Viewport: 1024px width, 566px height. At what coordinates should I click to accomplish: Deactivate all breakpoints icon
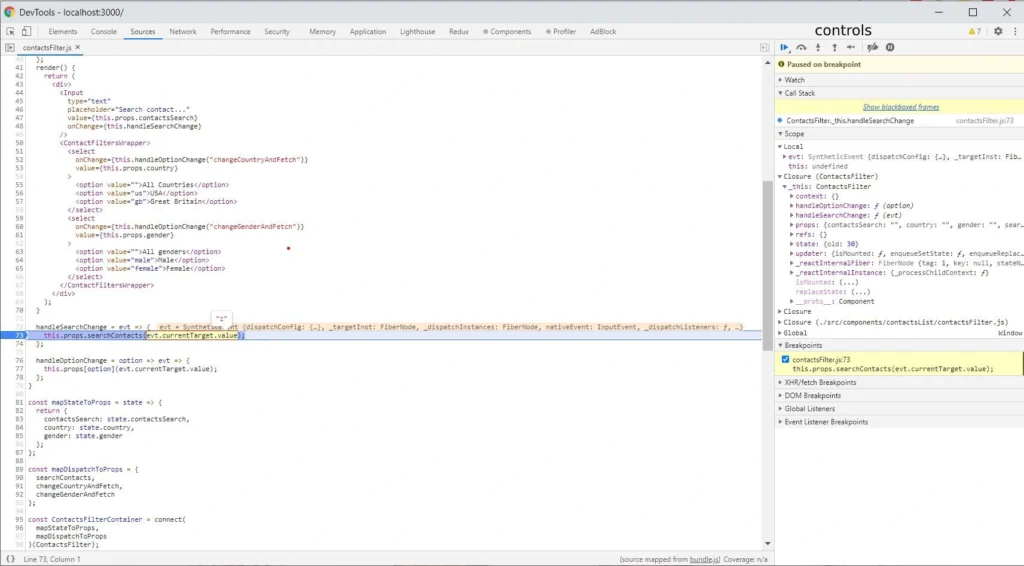coord(872,48)
